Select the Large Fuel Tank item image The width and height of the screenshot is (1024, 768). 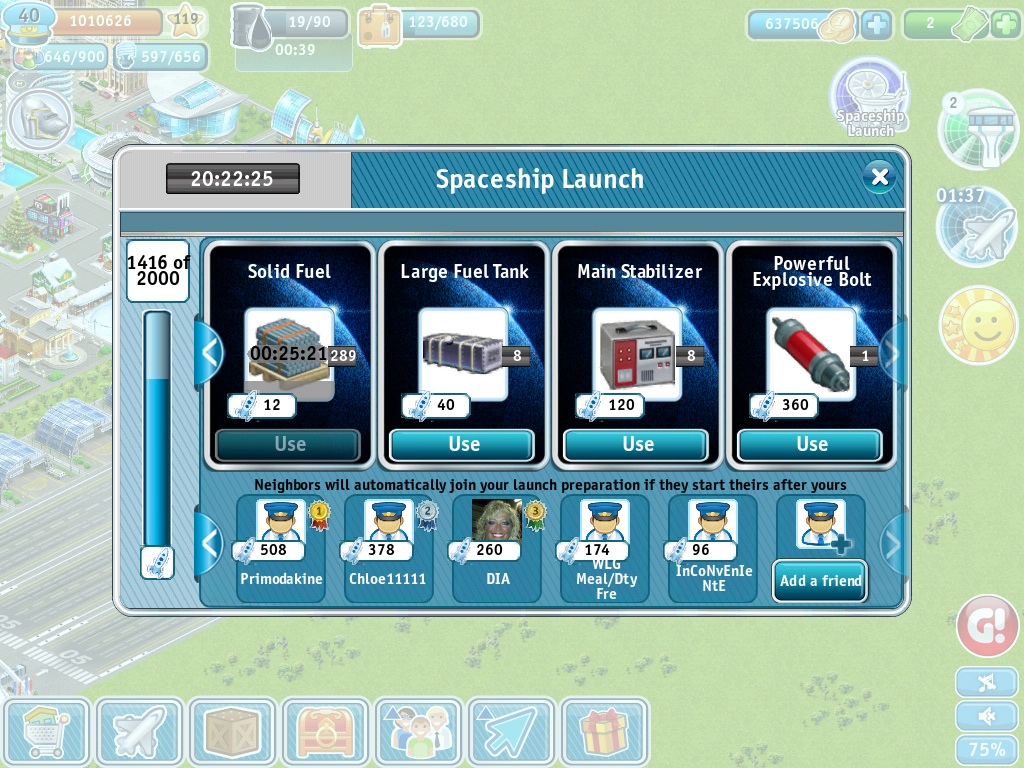tap(463, 354)
